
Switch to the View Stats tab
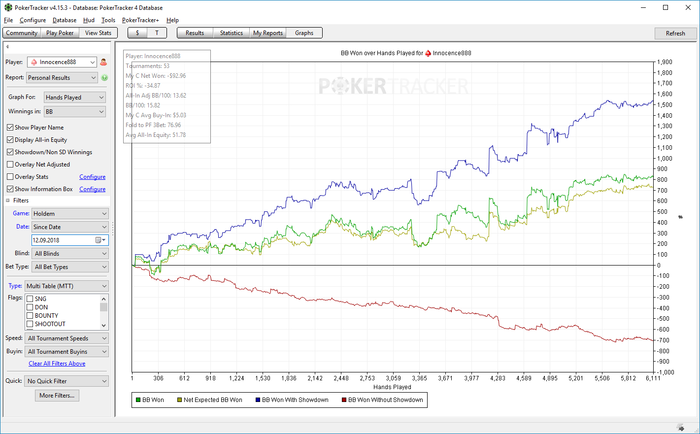click(x=98, y=33)
